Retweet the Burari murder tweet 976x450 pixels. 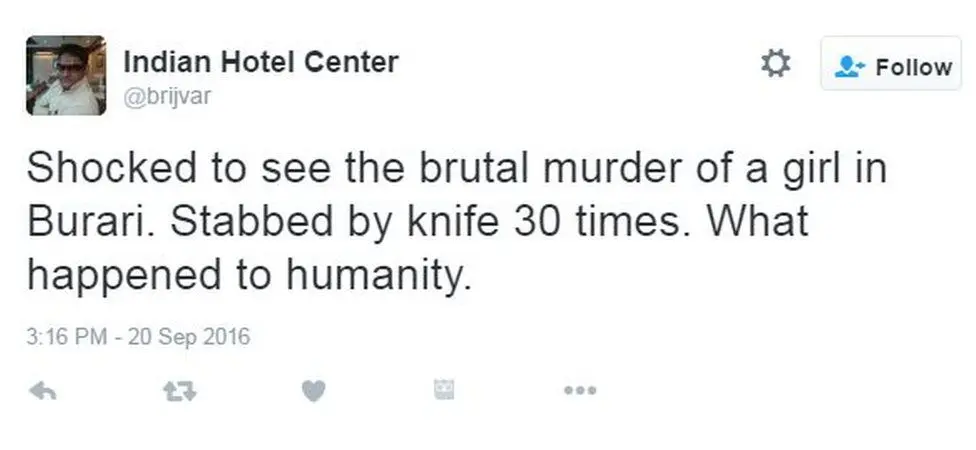pos(179,391)
